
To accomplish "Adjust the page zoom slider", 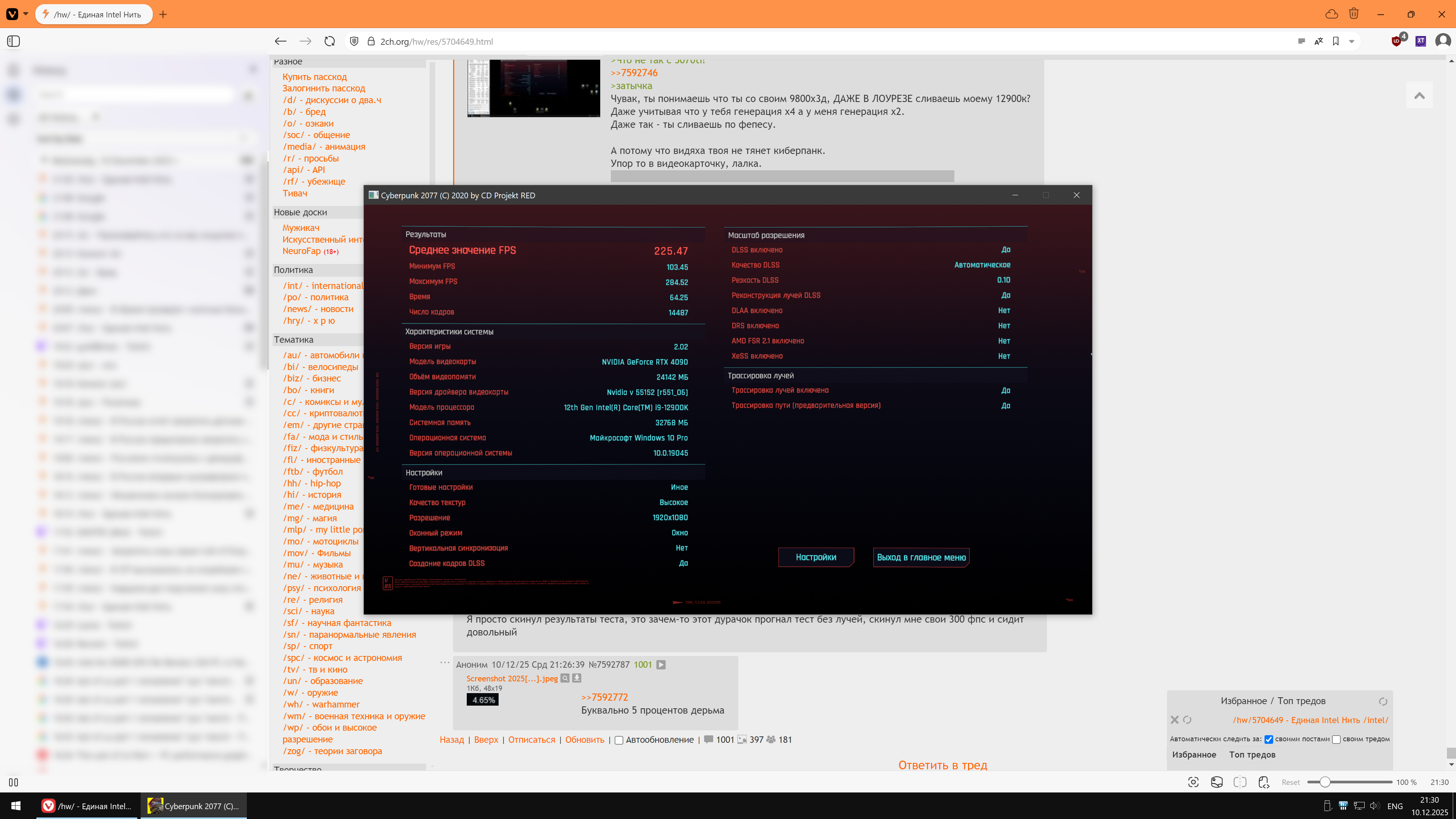I will [1325, 782].
